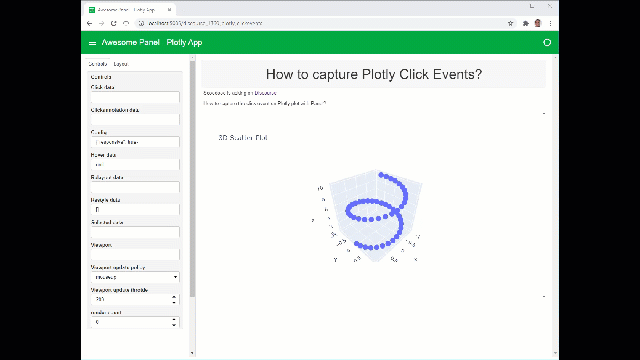
Task: Decrease the render count value
Action: [174, 325]
